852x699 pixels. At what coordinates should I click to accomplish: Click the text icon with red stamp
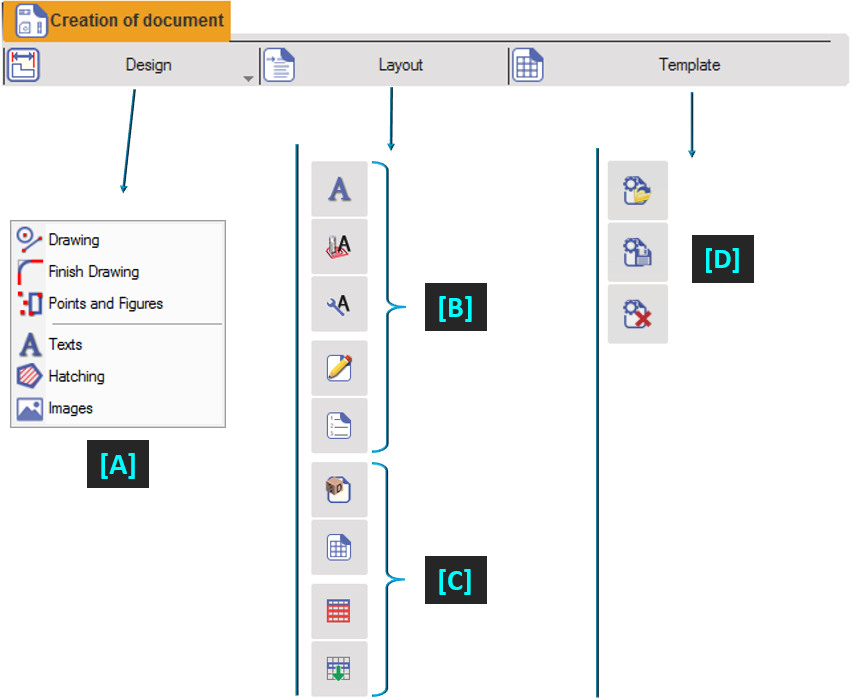click(x=340, y=246)
